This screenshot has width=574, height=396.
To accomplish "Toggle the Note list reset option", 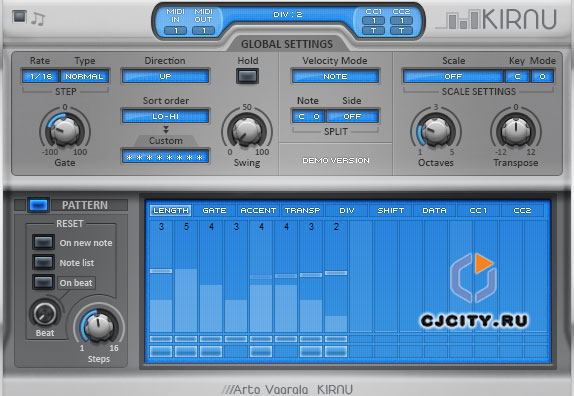I will 43,262.
